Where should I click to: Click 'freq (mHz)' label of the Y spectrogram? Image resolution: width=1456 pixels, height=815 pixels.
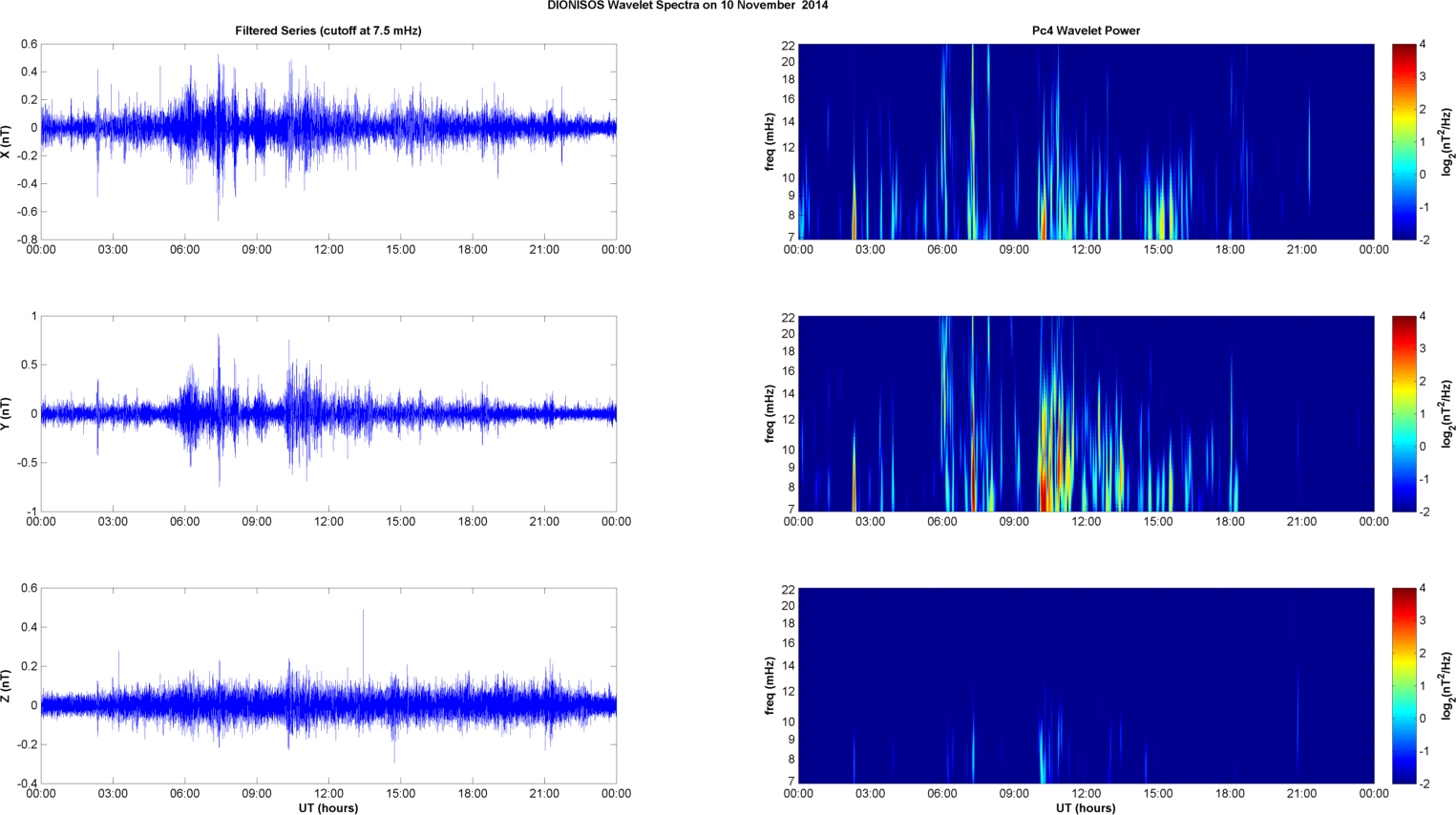coord(770,413)
